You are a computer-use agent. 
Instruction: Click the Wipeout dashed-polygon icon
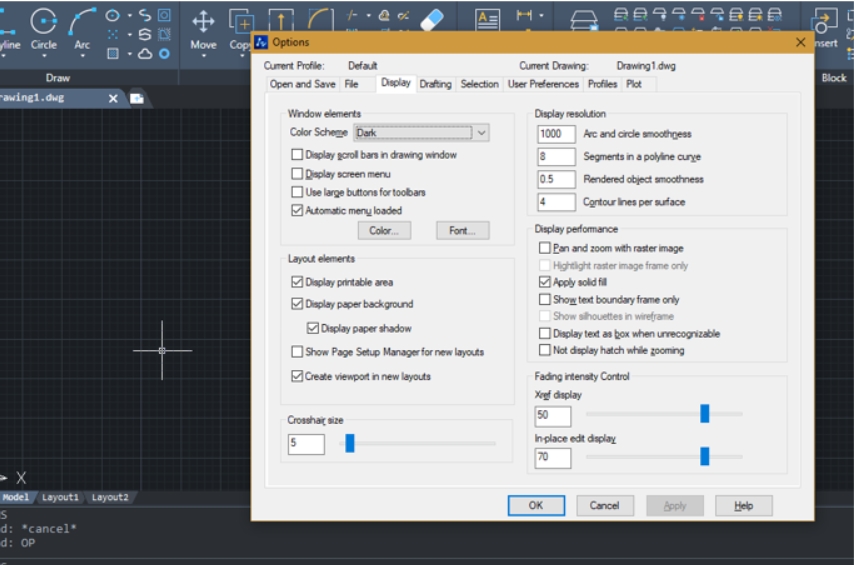[x=164, y=35]
